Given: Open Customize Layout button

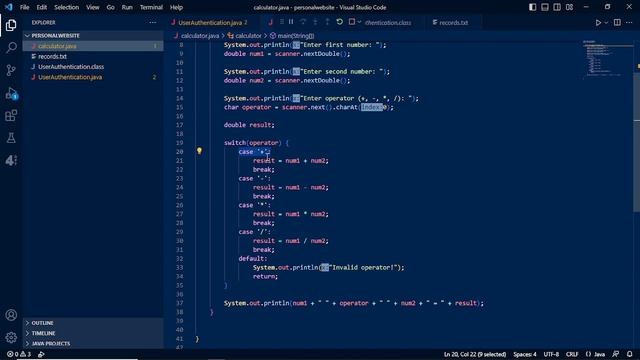Looking at the screenshot, I should point(569,7).
